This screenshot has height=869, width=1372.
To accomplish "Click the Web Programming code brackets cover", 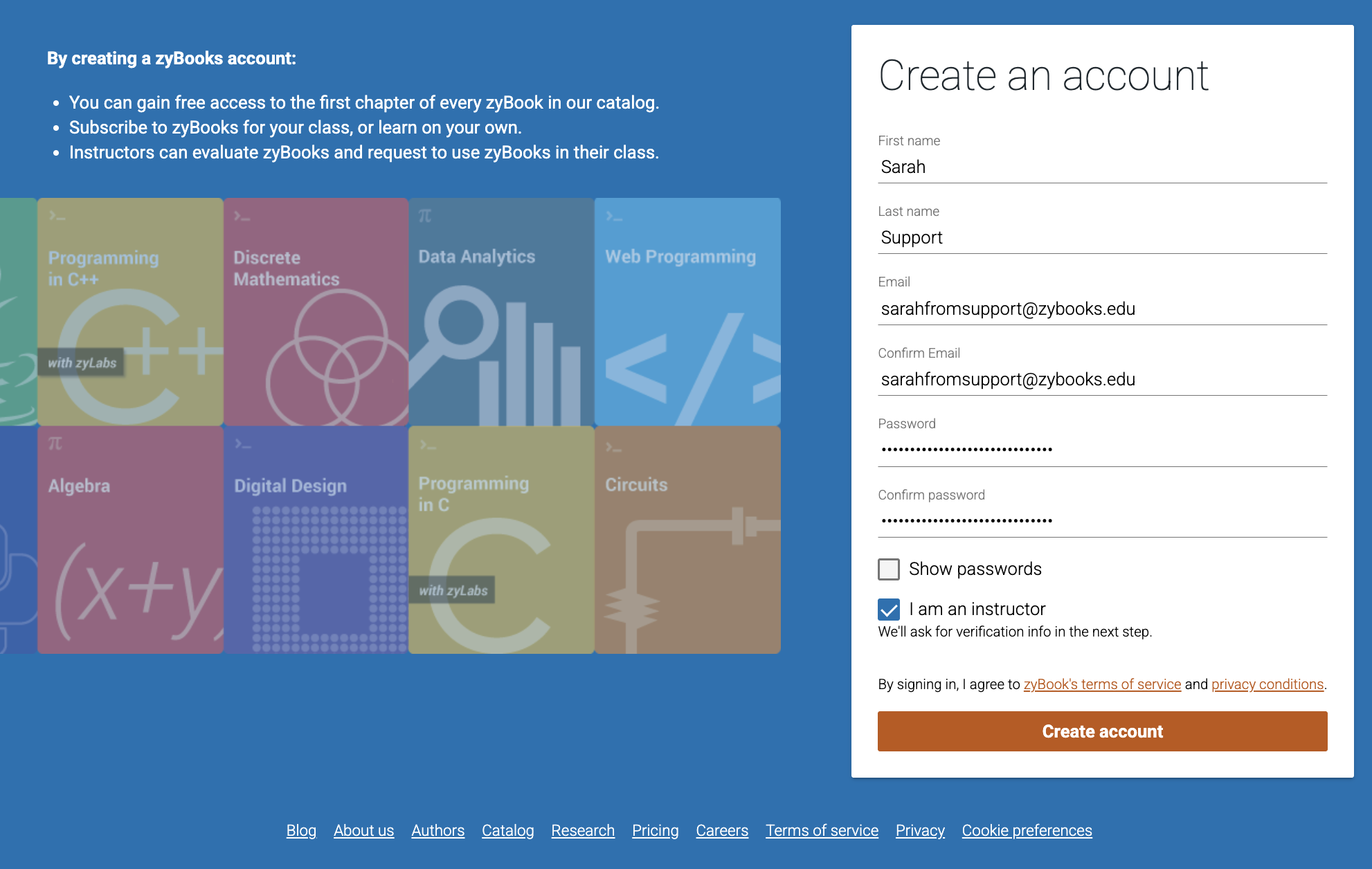I will point(687,311).
